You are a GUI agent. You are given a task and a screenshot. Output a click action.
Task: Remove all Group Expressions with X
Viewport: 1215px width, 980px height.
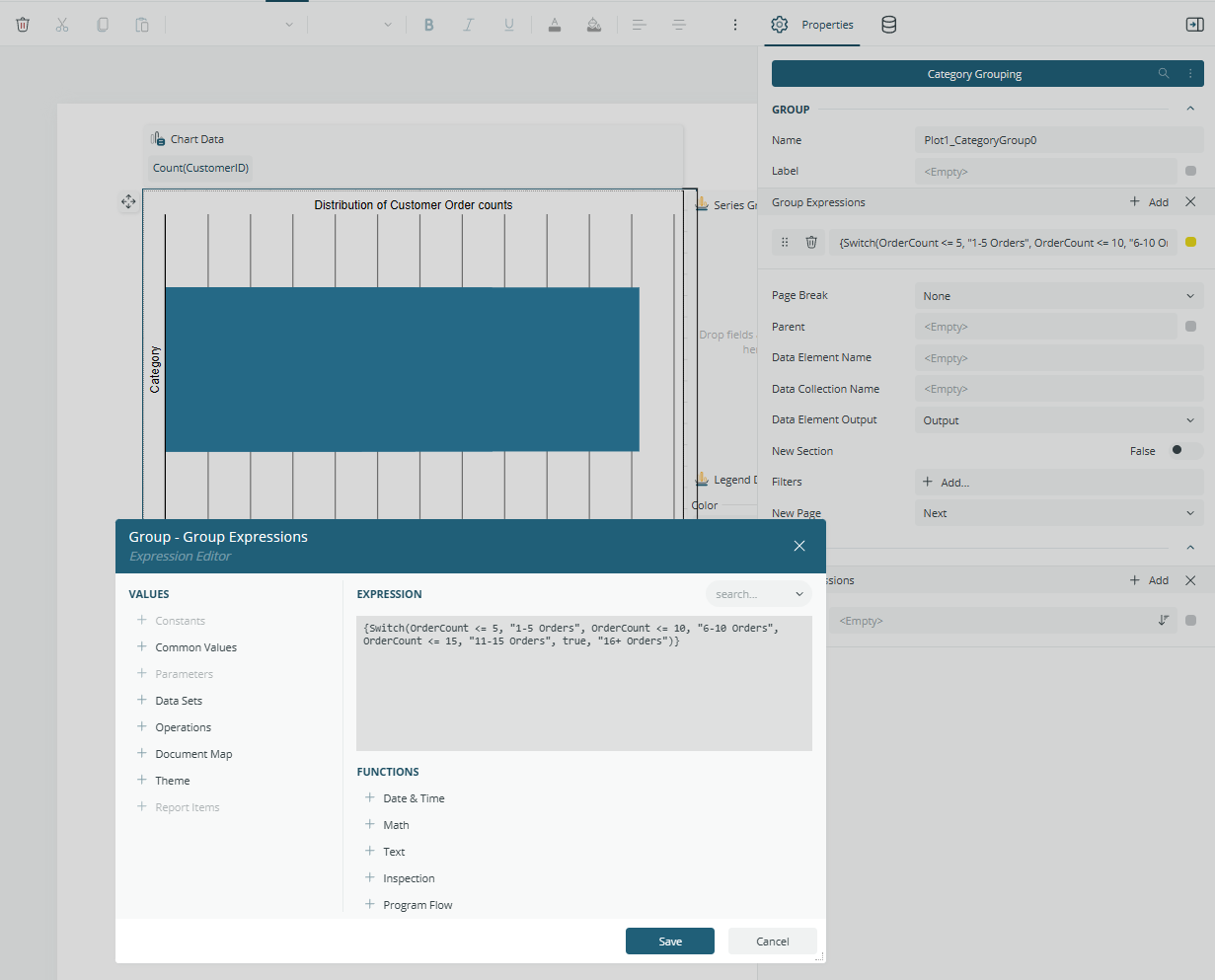click(x=1190, y=202)
